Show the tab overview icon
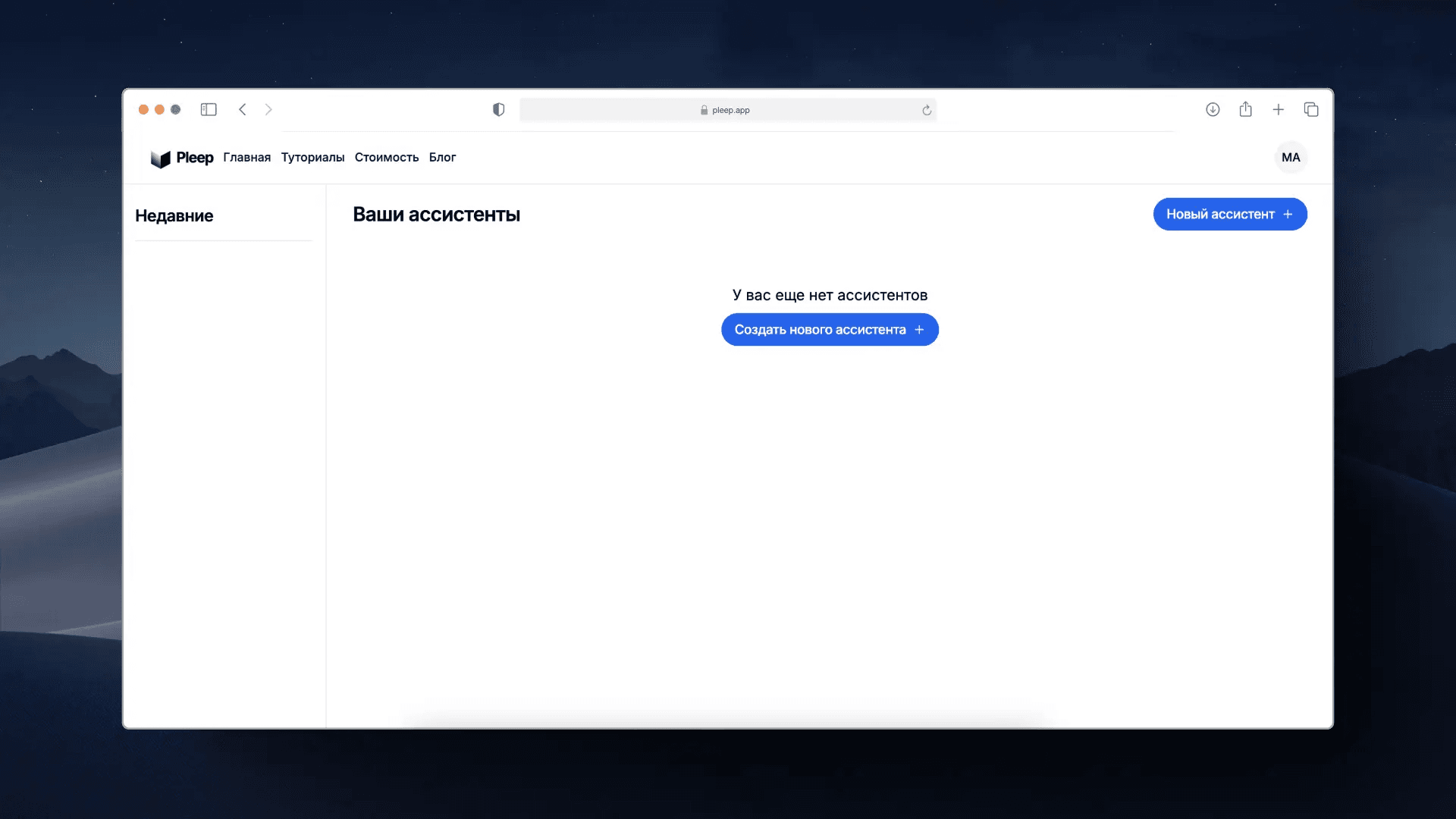 (x=1311, y=110)
